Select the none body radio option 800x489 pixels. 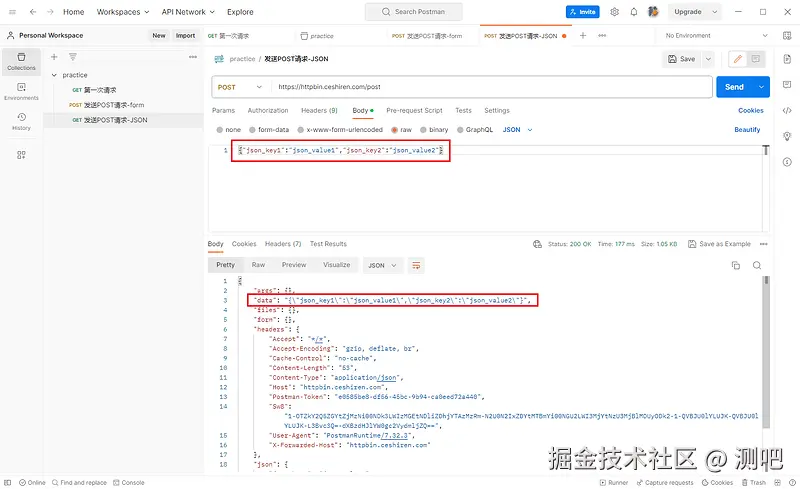tap(228, 130)
